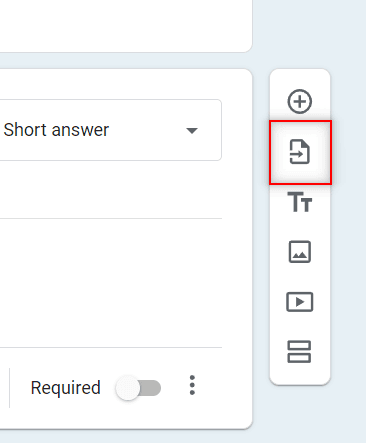Click the gray track of Required switch
Screen dimensions: 366x443
152,388
